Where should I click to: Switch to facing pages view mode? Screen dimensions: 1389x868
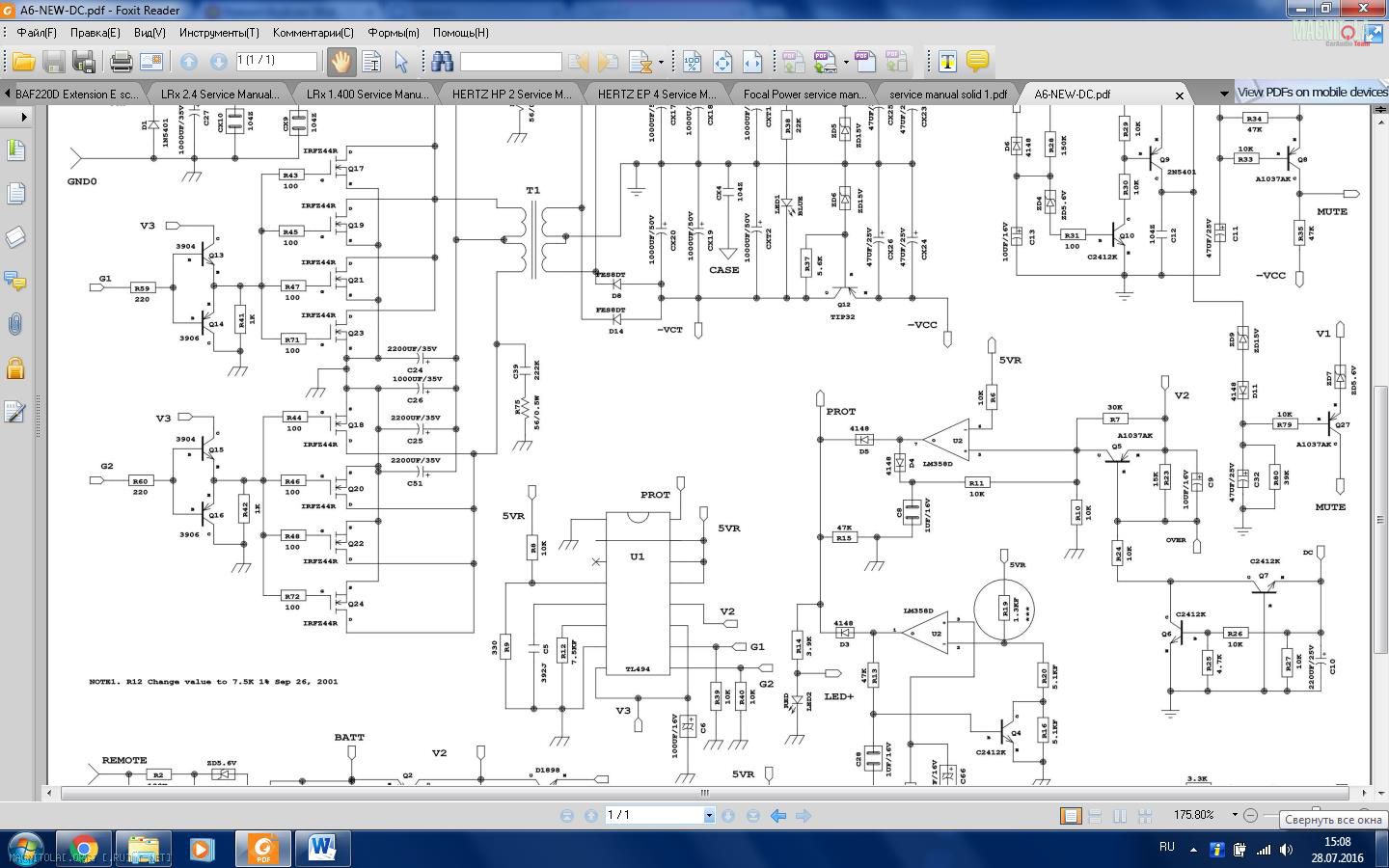(x=1120, y=816)
